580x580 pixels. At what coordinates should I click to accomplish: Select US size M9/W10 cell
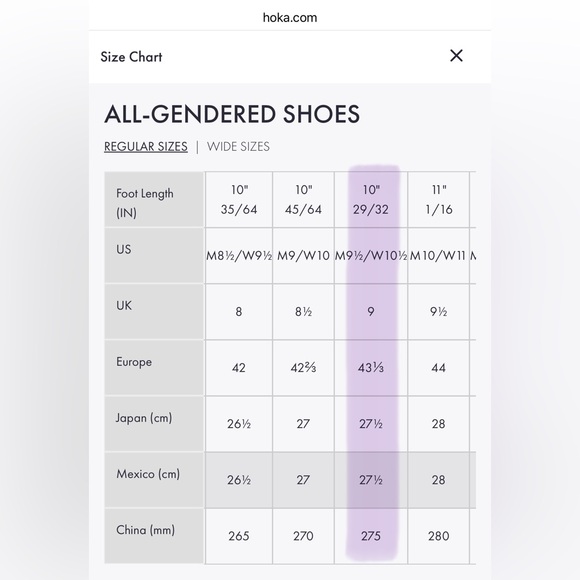[303, 256]
